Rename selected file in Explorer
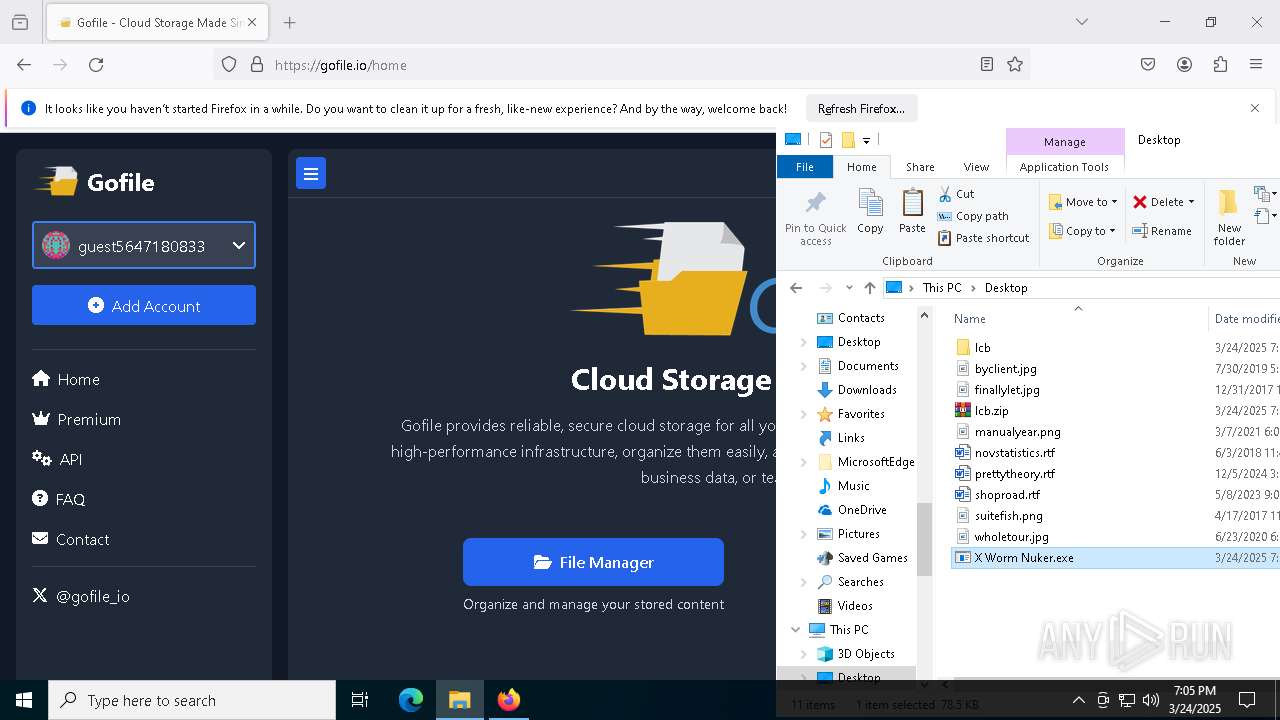Screen dimensions: 1280x720 pos(1162,231)
